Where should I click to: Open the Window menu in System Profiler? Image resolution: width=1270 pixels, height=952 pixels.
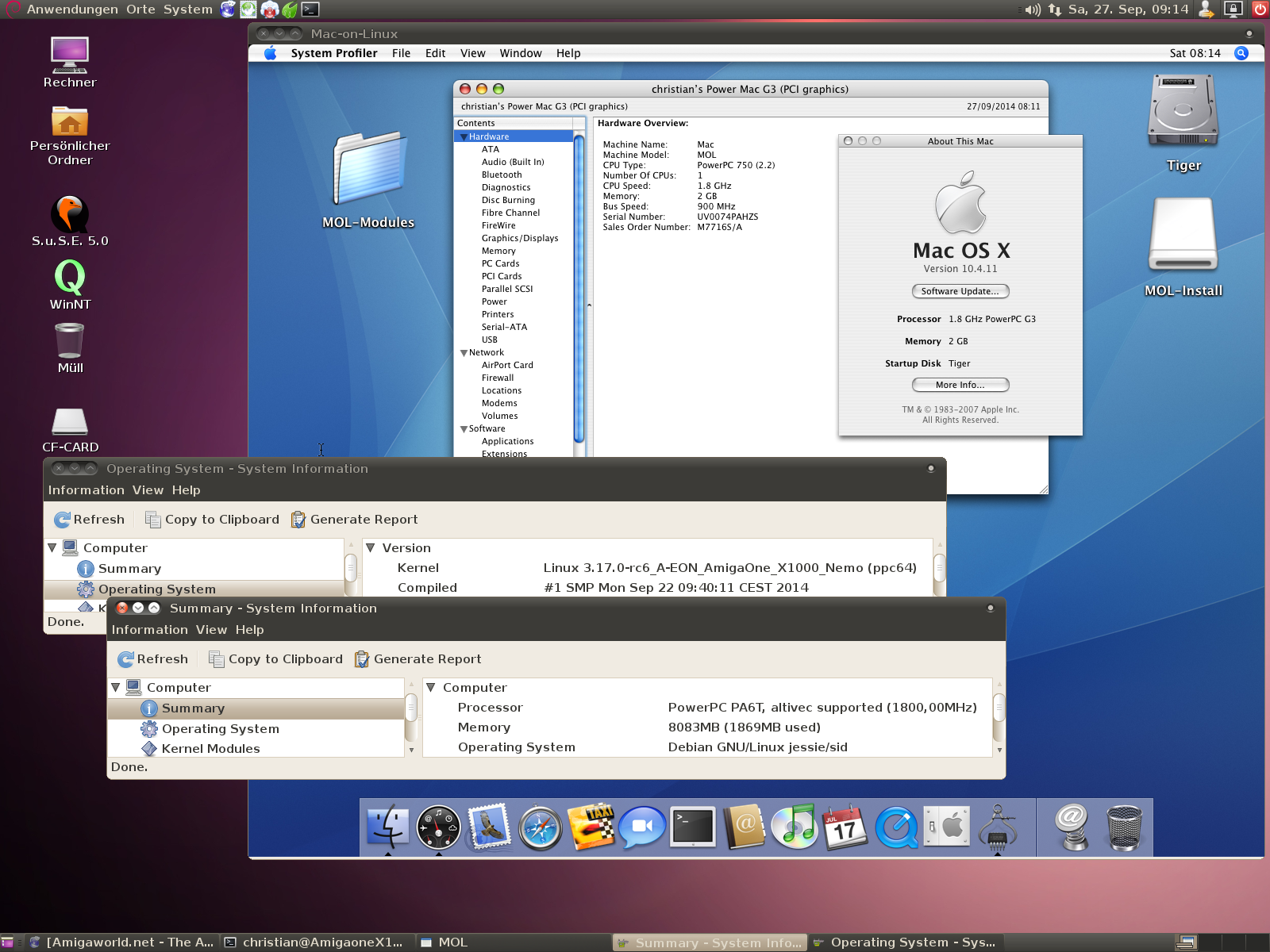pyautogui.click(x=520, y=53)
